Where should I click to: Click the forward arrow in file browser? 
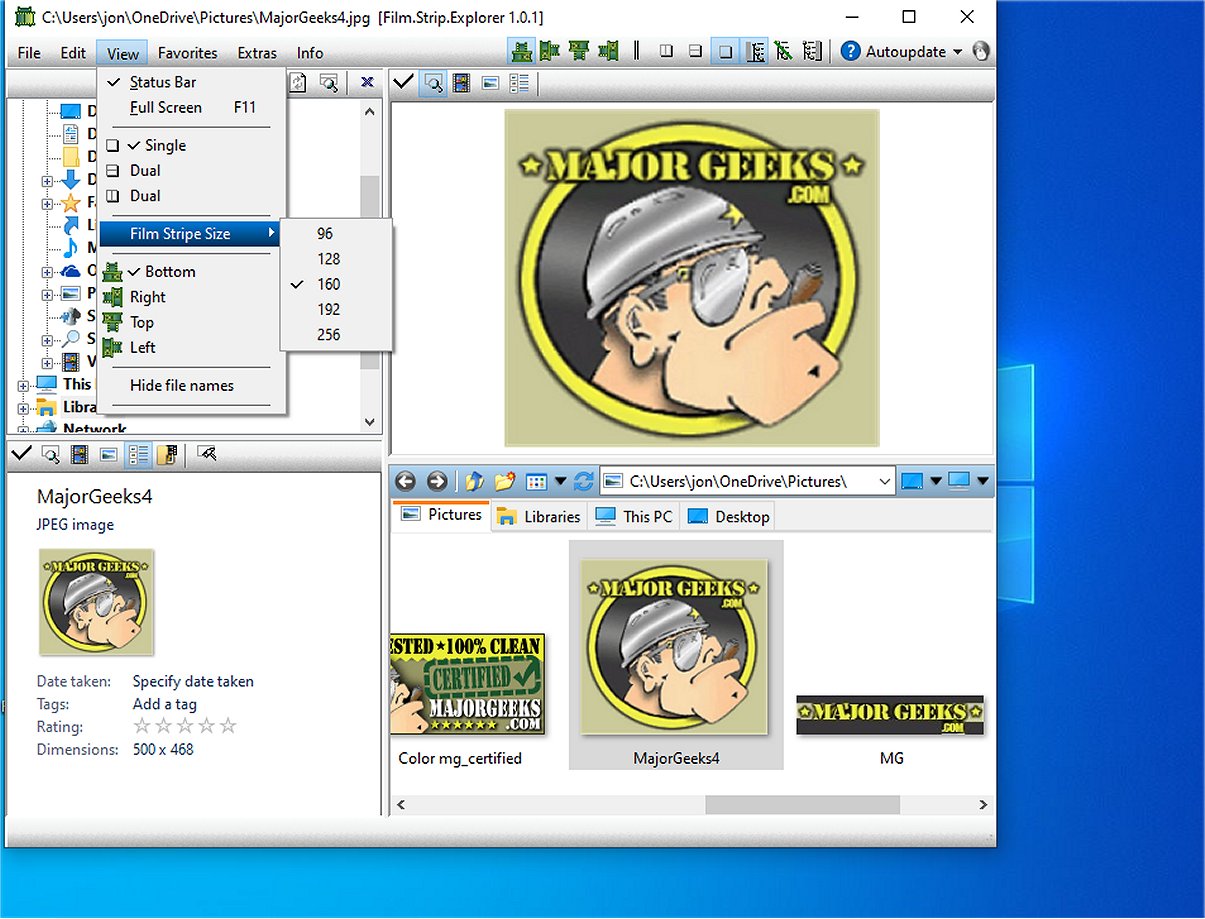coord(436,482)
